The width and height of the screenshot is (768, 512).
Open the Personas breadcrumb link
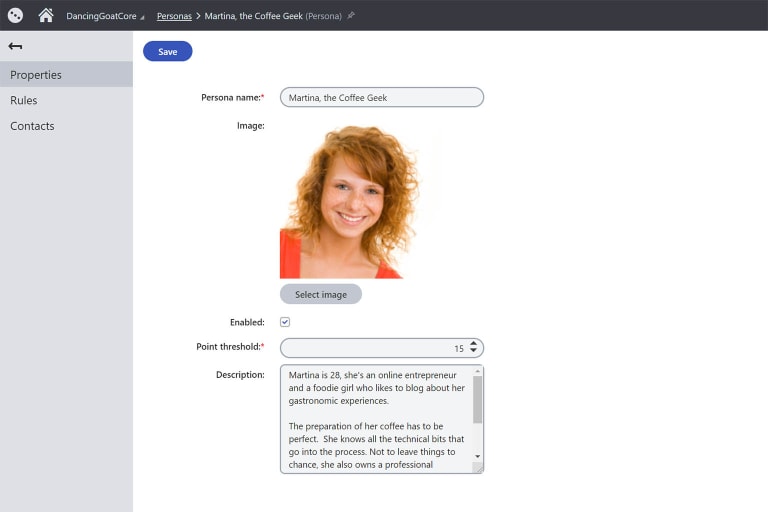[174, 16]
